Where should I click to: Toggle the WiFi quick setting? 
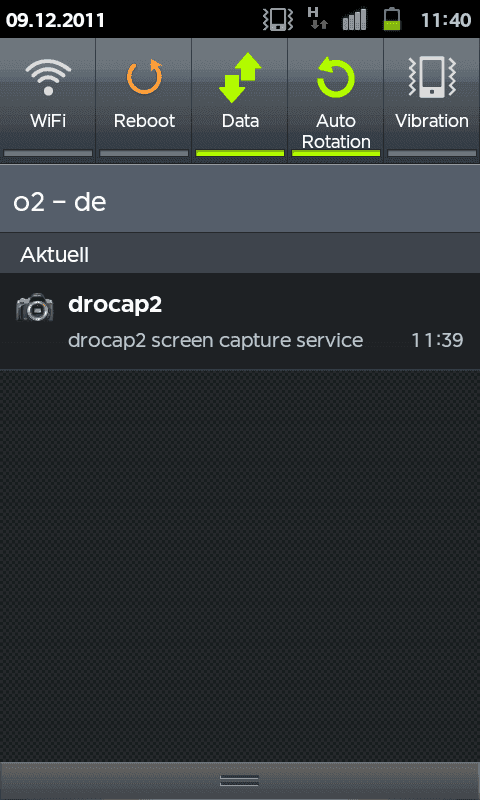48,101
